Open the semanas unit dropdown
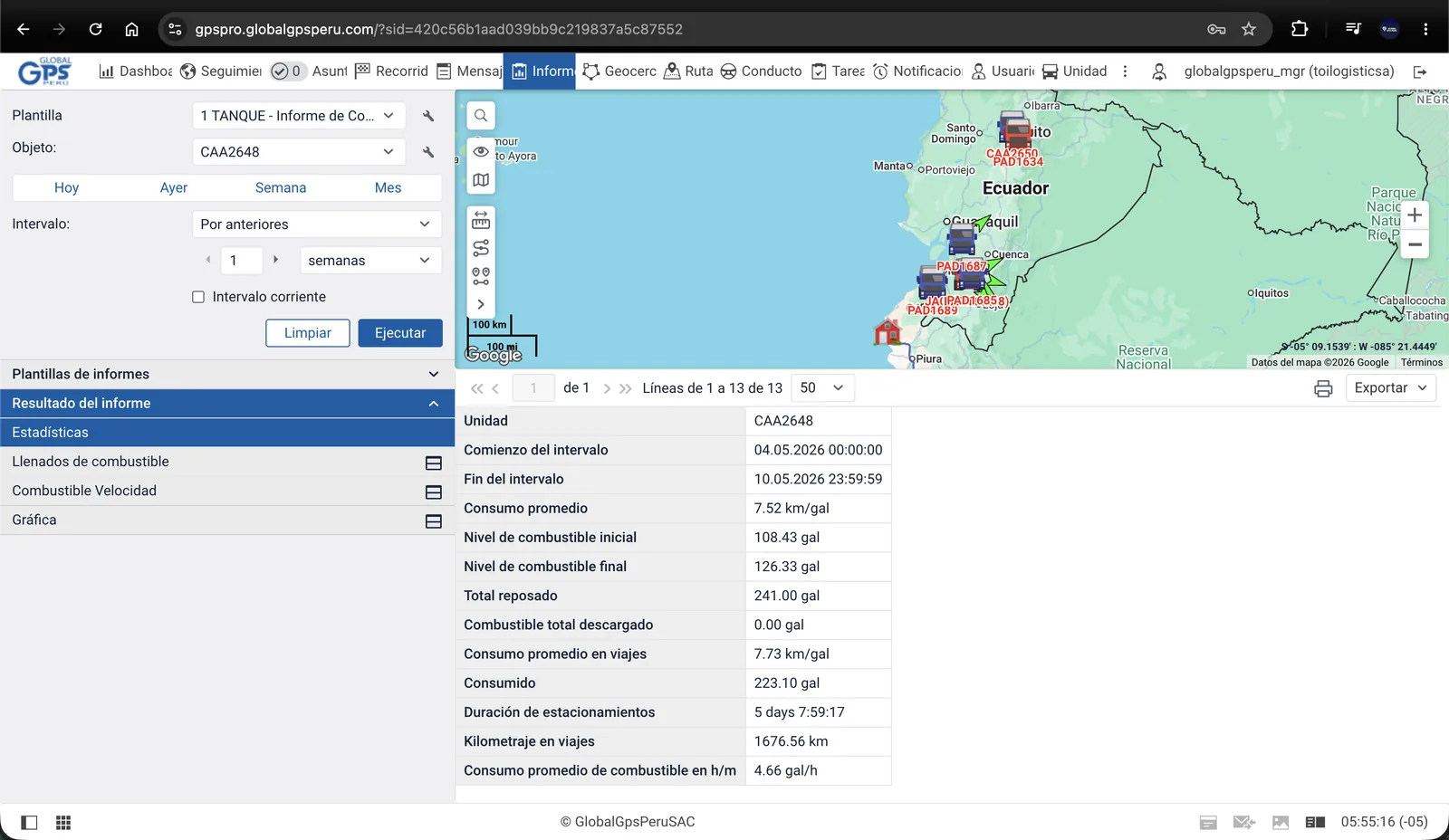 (370, 261)
